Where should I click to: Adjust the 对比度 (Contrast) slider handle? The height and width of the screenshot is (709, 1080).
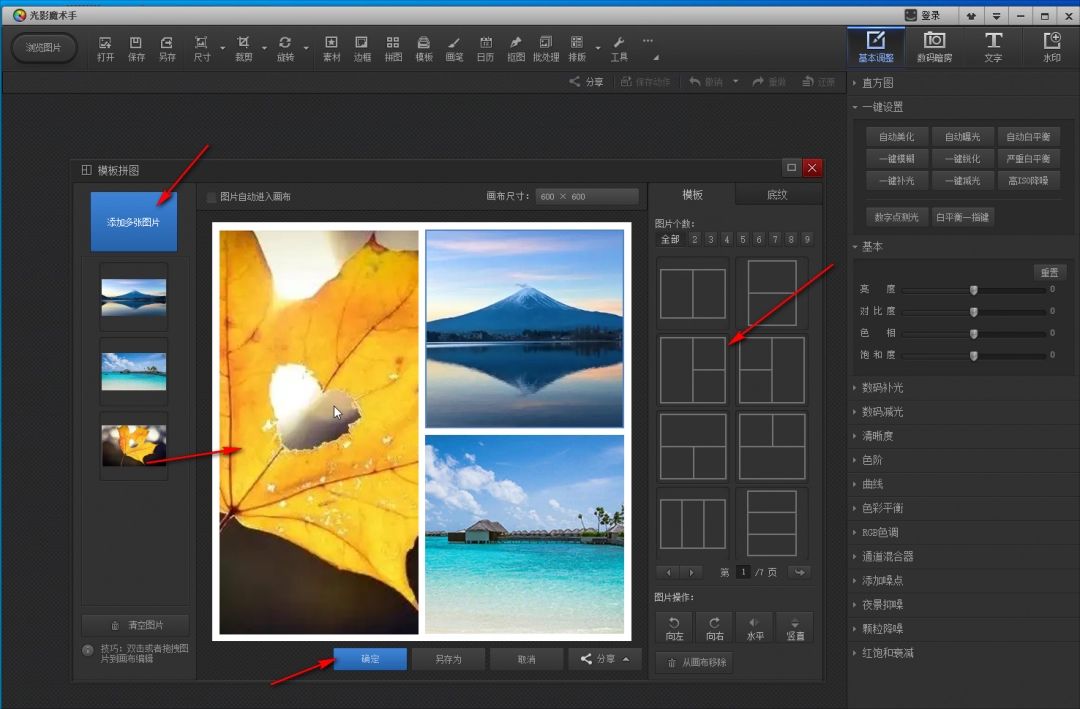pyautogui.click(x=973, y=311)
